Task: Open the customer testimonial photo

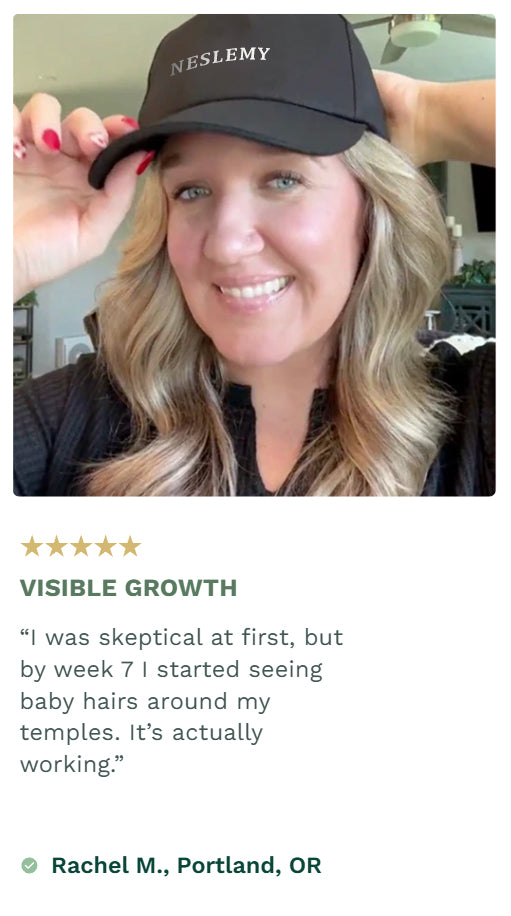Action: [x=254, y=255]
